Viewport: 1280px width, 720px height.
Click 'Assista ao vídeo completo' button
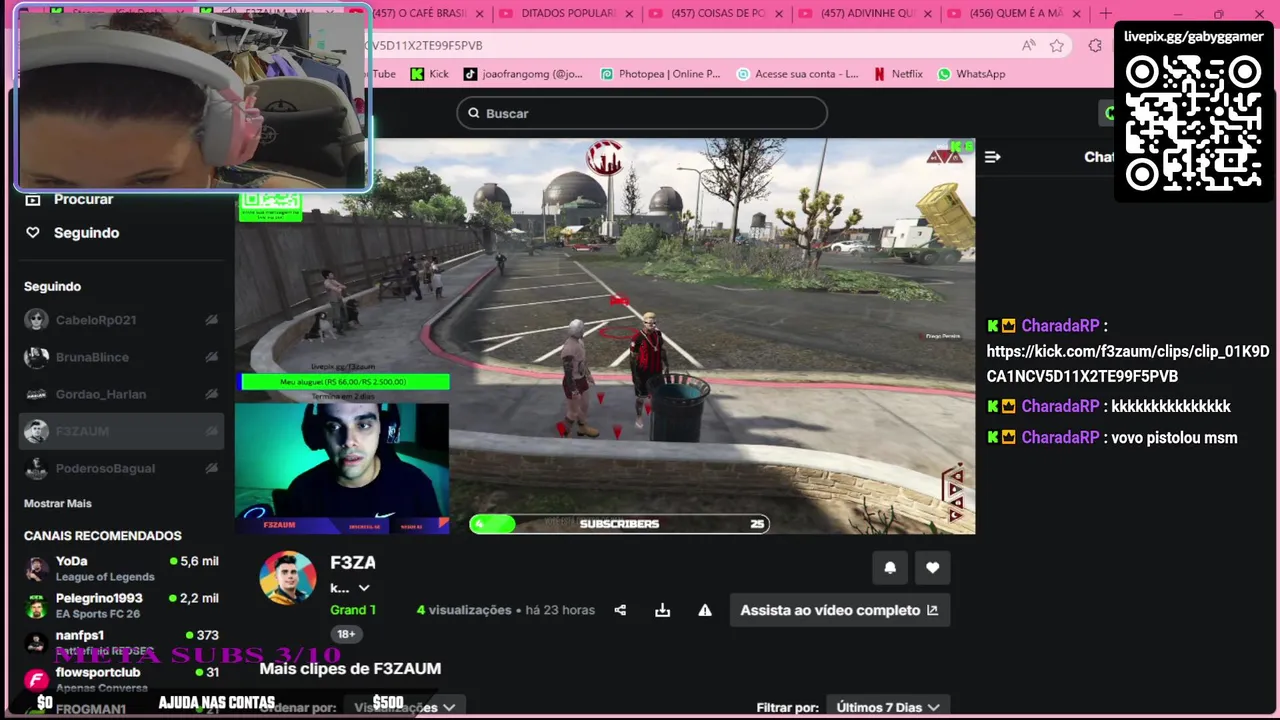click(x=839, y=610)
